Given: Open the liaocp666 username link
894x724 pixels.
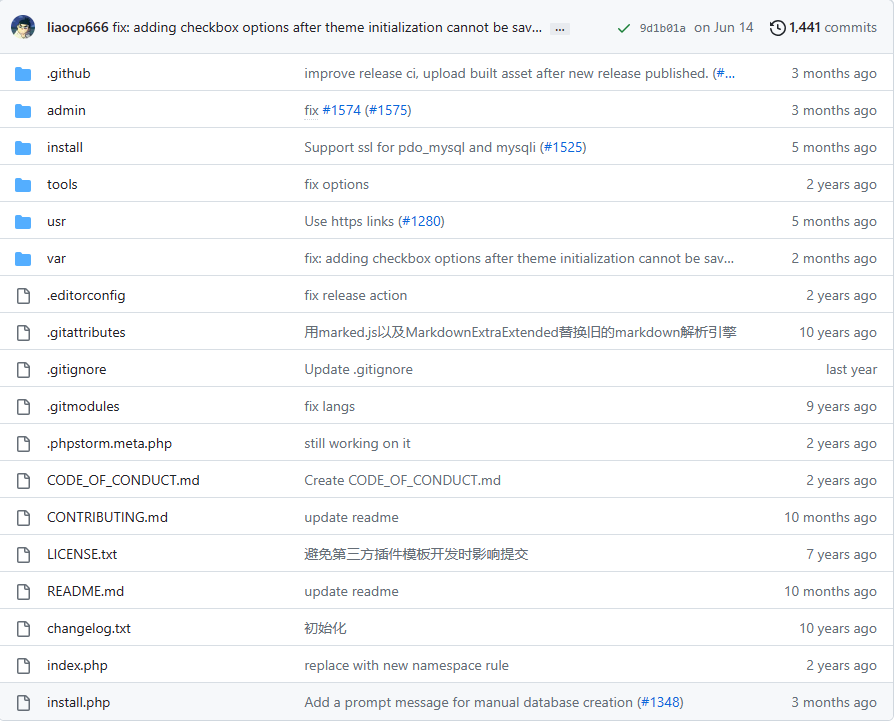Looking at the screenshot, I should [x=78, y=27].
